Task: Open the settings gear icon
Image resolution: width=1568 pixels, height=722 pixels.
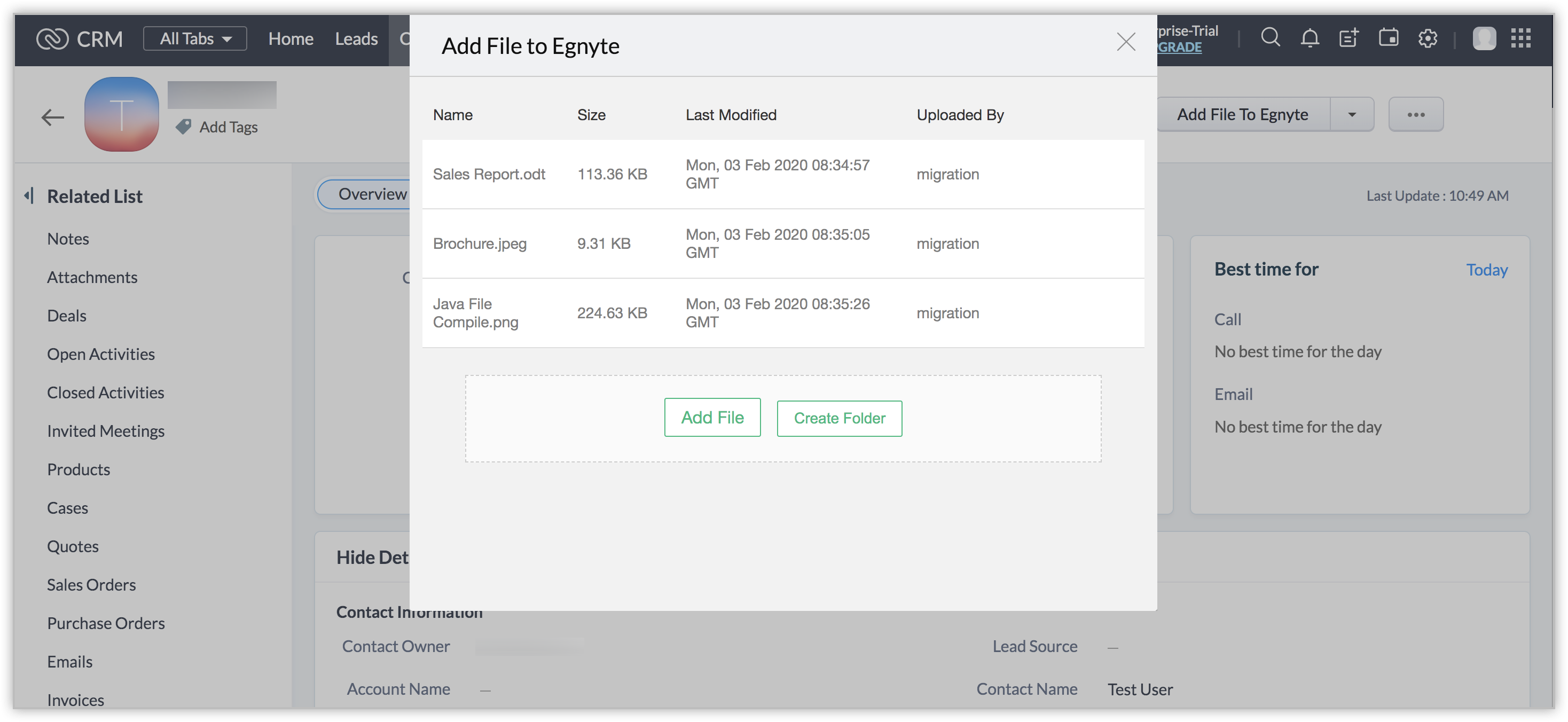Action: click(x=1428, y=38)
